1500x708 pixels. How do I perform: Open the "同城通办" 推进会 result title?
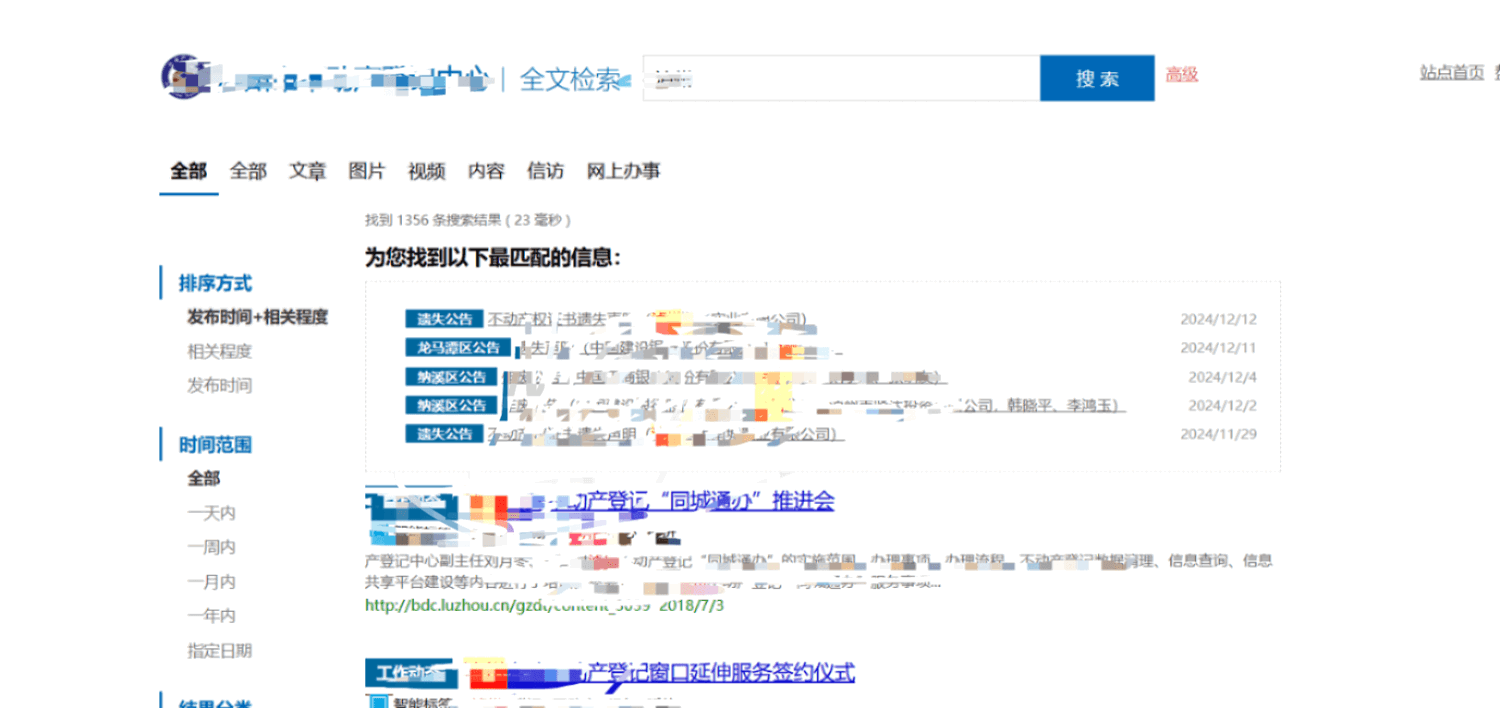coord(700,501)
